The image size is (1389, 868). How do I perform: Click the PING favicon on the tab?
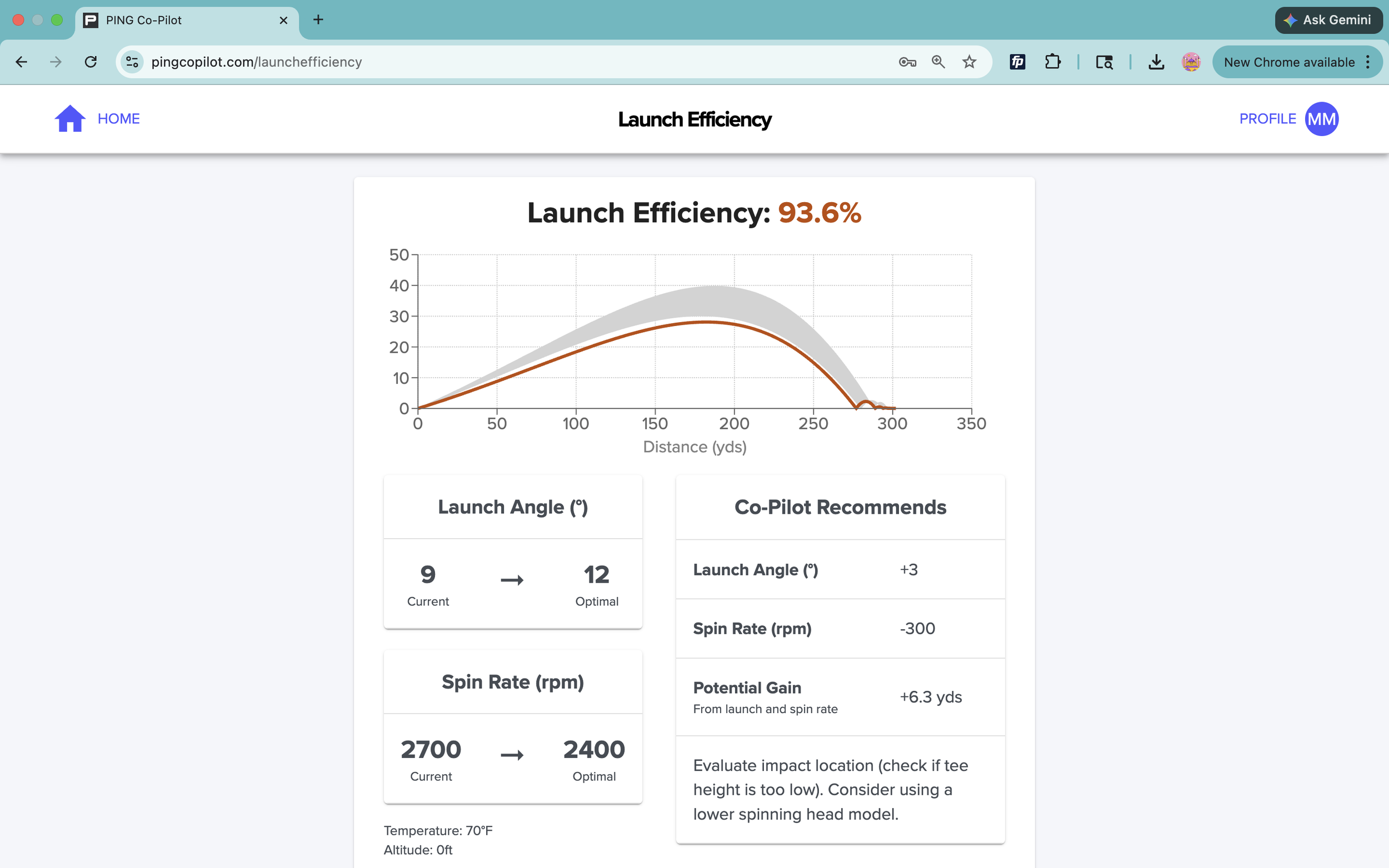[x=91, y=21]
